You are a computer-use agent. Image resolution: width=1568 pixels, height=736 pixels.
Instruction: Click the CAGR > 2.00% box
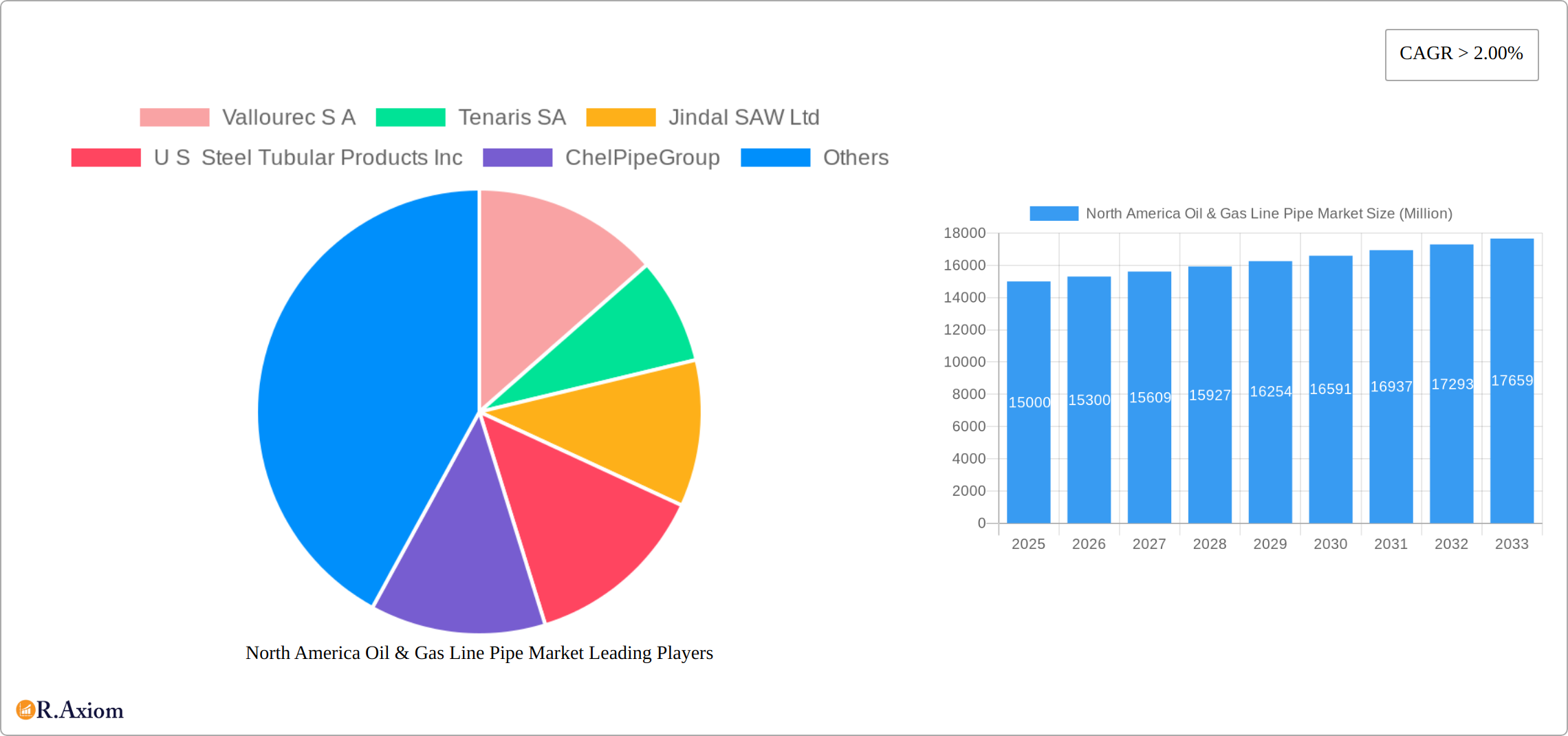[1461, 54]
